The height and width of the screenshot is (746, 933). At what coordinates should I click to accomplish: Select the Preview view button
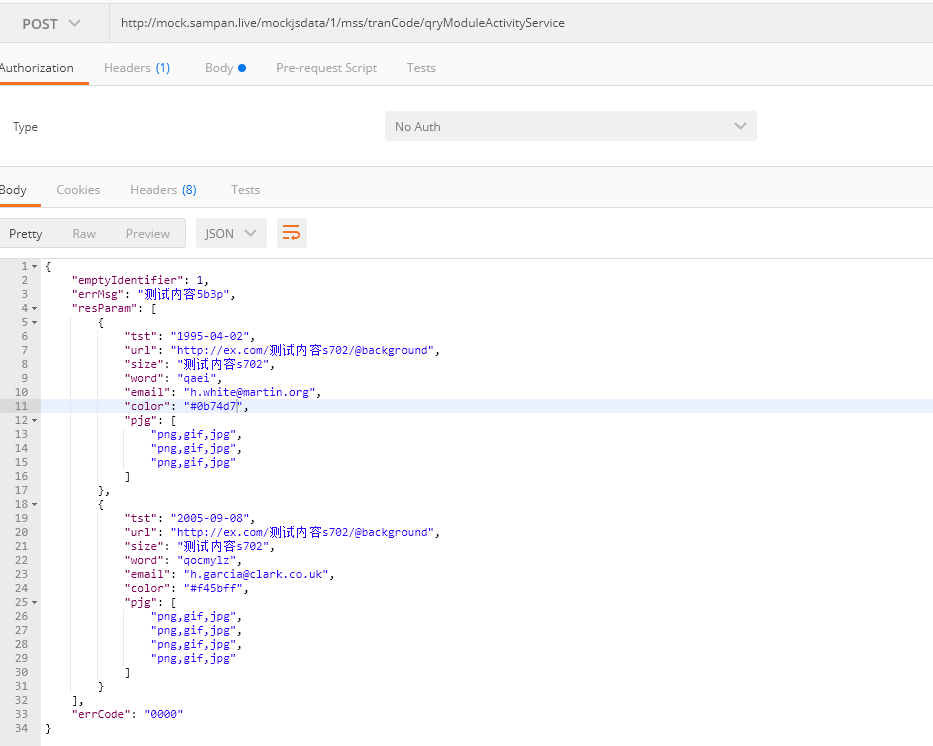(x=148, y=233)
